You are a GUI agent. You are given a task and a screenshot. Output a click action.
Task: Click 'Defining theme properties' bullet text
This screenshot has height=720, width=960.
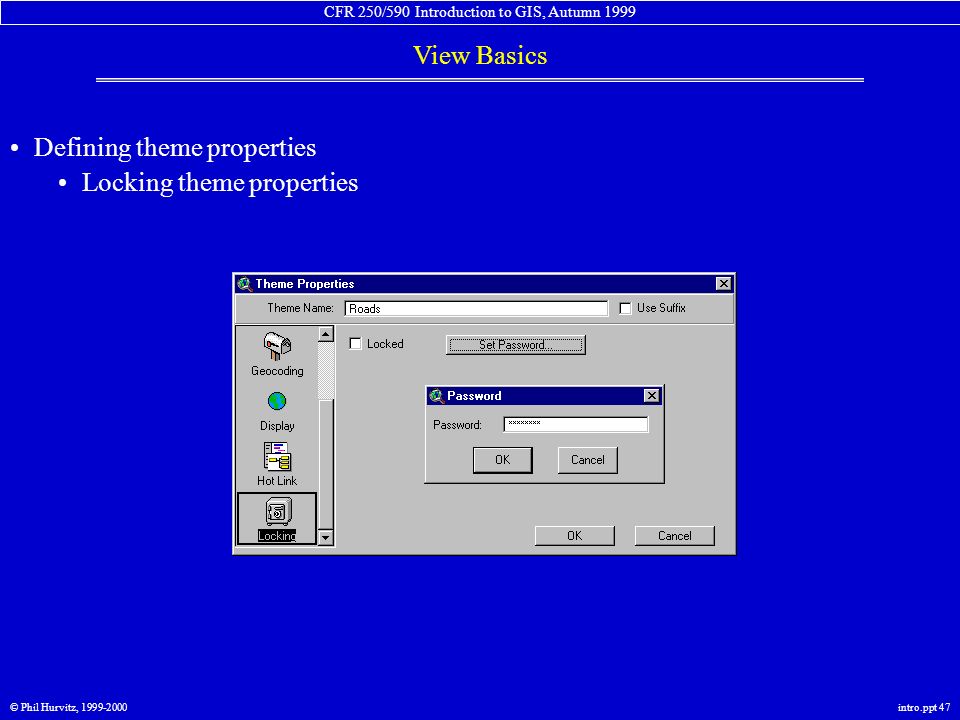[x=174, y=148]
